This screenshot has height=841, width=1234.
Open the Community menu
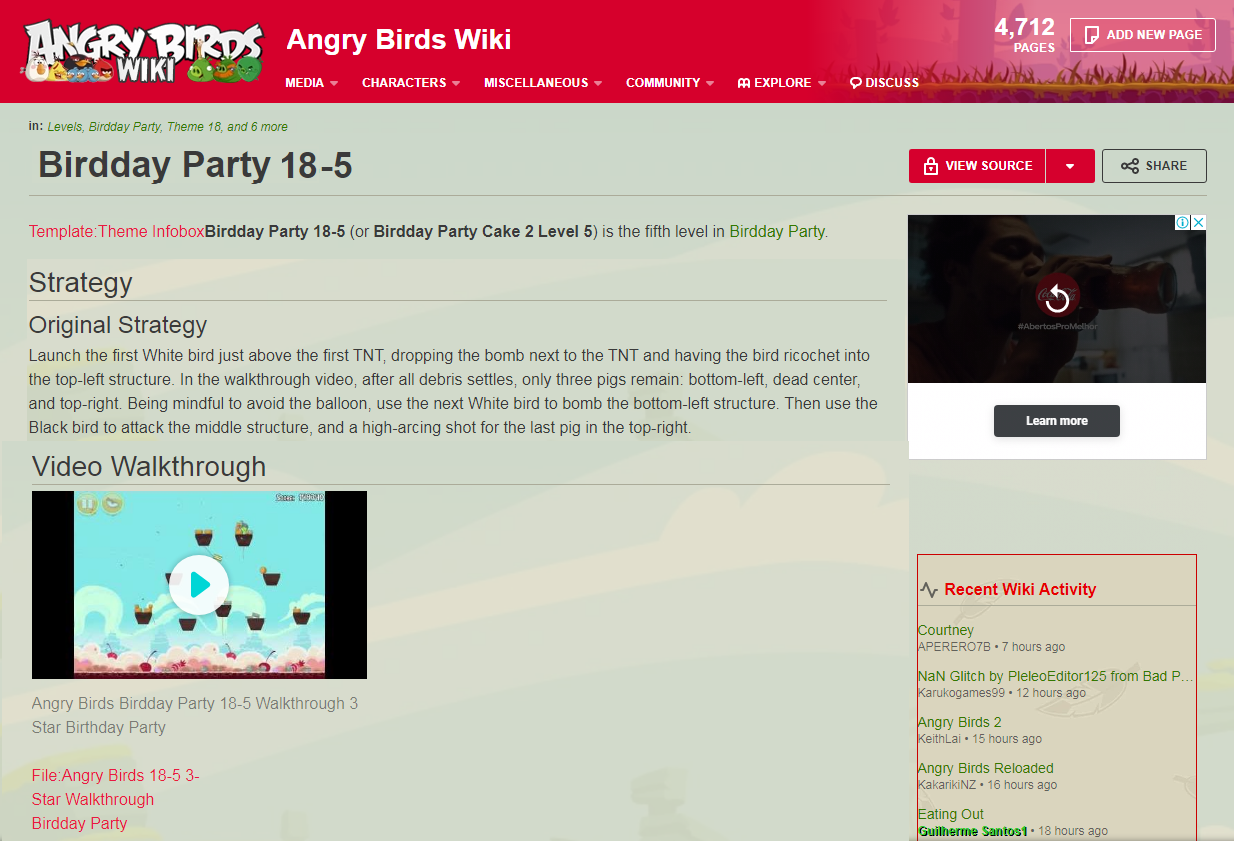point(670,83)
